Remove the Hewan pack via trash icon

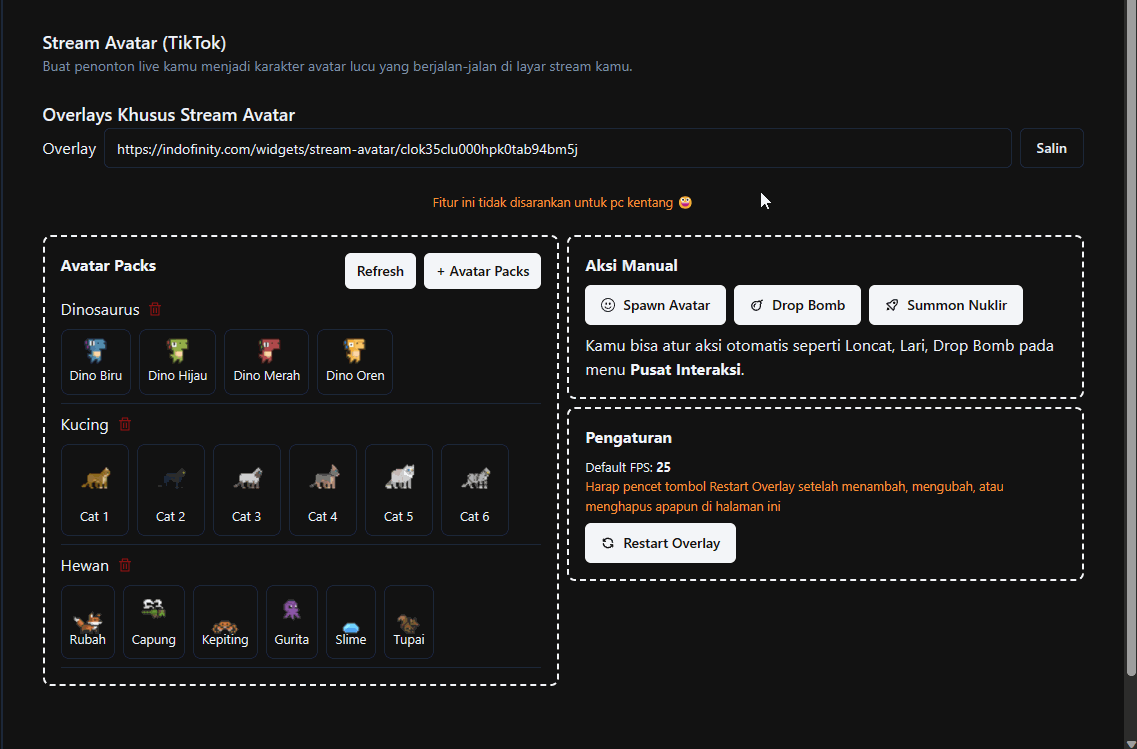pos(125,566)
